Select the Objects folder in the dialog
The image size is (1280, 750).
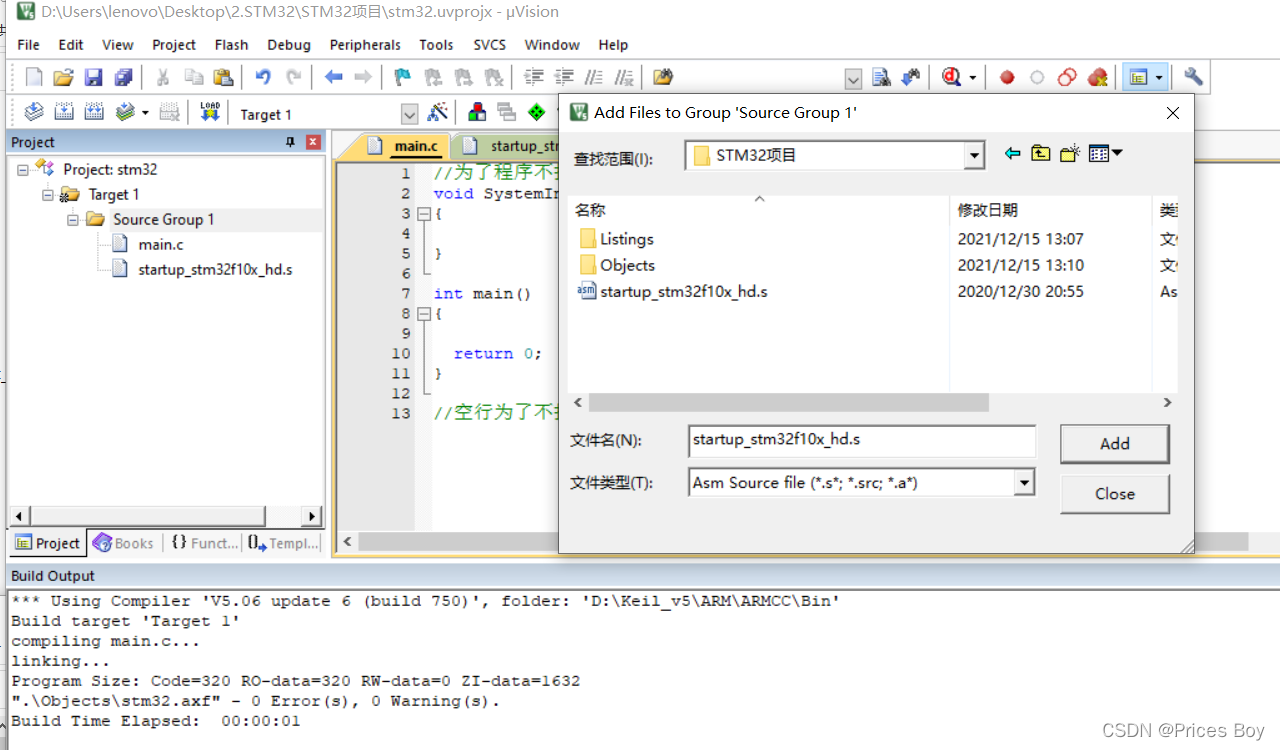click(617, 265)
